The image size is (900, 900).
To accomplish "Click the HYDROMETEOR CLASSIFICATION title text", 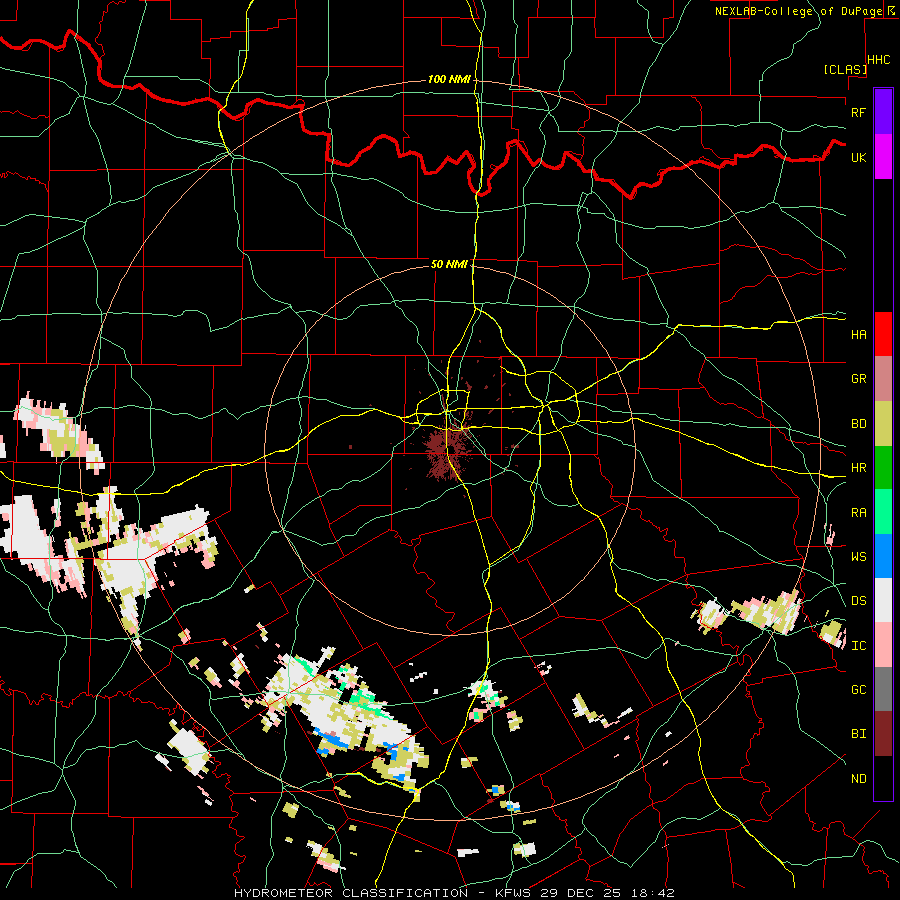I will tap(351, 893).
